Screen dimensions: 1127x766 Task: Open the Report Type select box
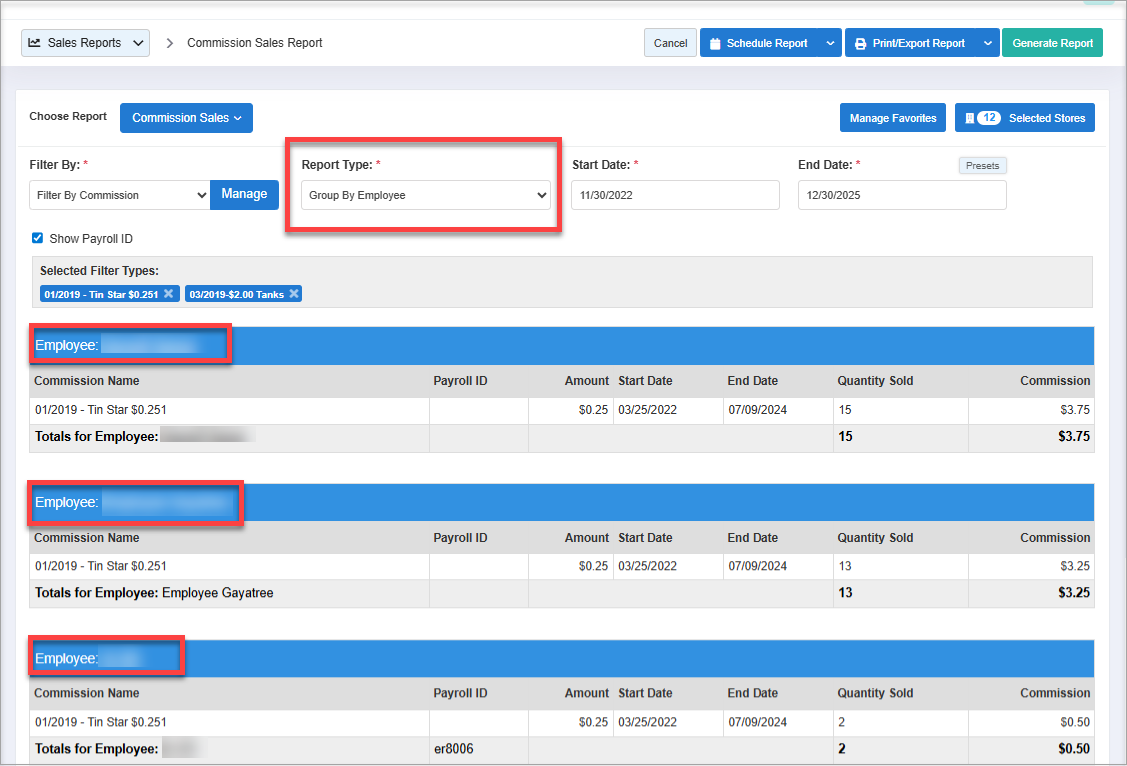(425, 195)
